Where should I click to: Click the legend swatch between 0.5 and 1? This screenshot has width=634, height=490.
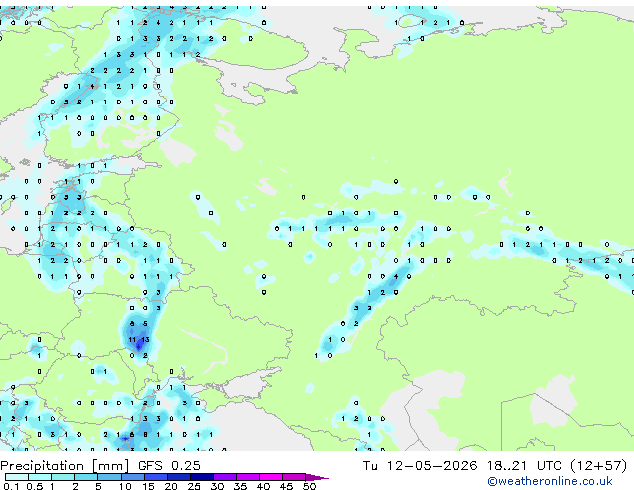pos(40,477)
